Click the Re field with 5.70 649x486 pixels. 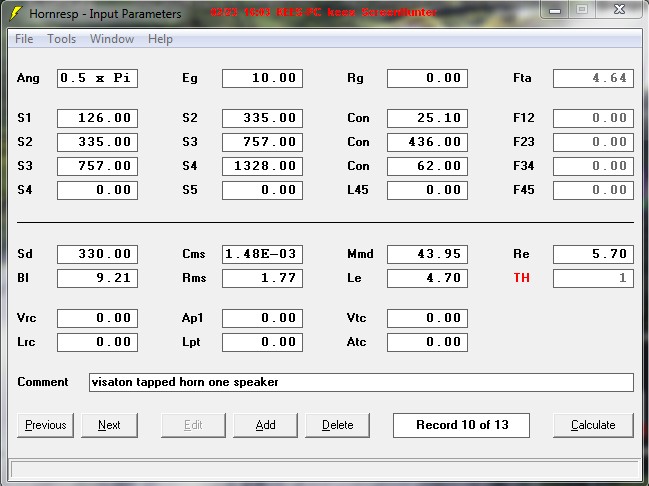593,254
